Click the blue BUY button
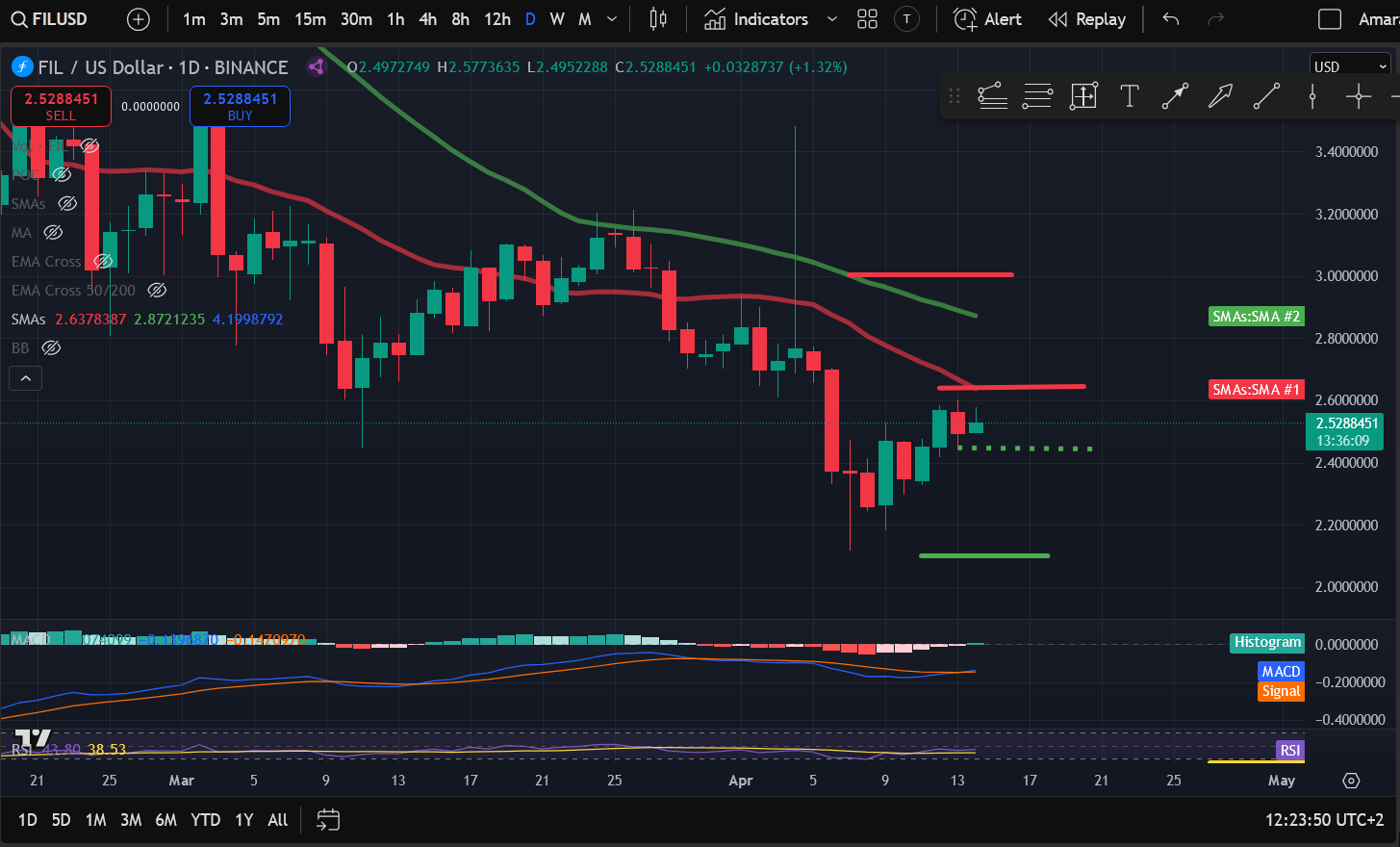Viewport: 1400px width, 847px height. 240,106
